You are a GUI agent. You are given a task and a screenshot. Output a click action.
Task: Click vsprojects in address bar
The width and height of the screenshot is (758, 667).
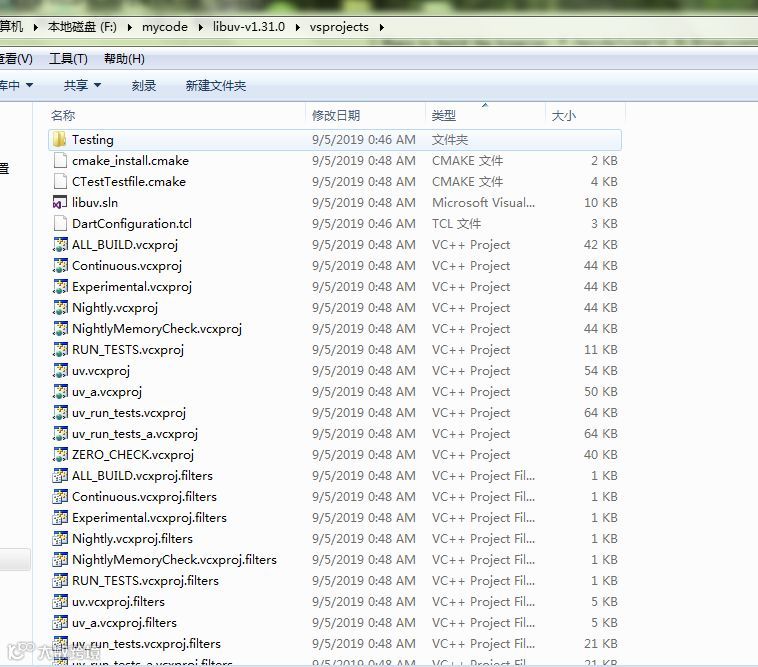pyautogui.click(x=339, y=27)
